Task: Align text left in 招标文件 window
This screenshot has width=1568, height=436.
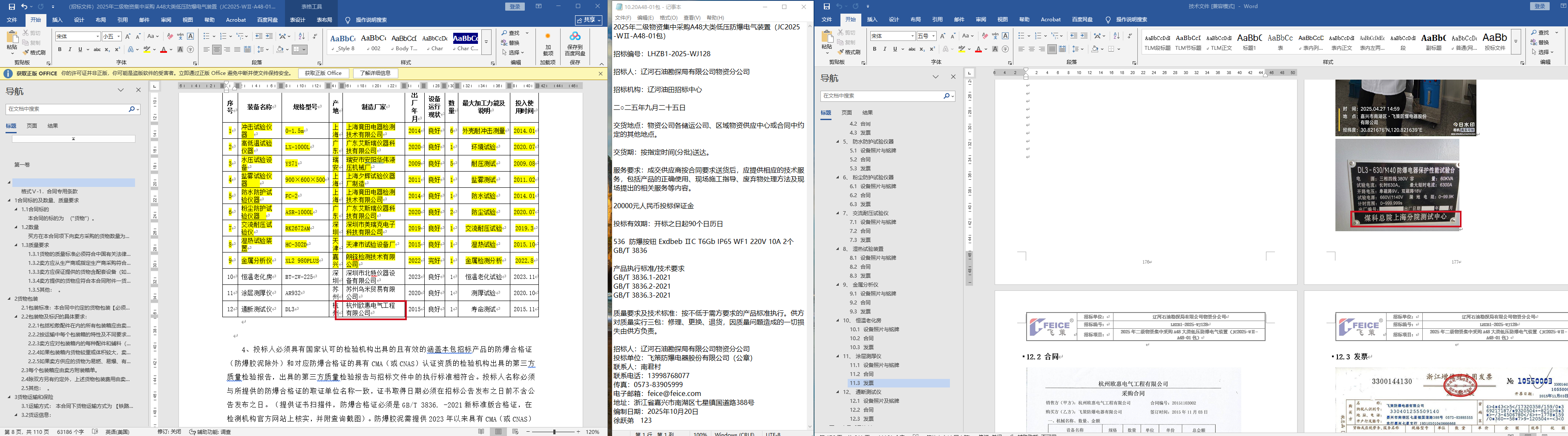Action: point(207,50)
